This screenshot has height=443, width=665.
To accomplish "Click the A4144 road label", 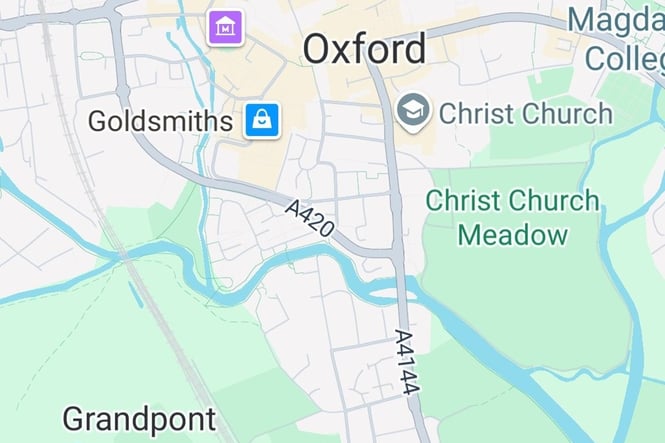I will (x=407, y=362).
